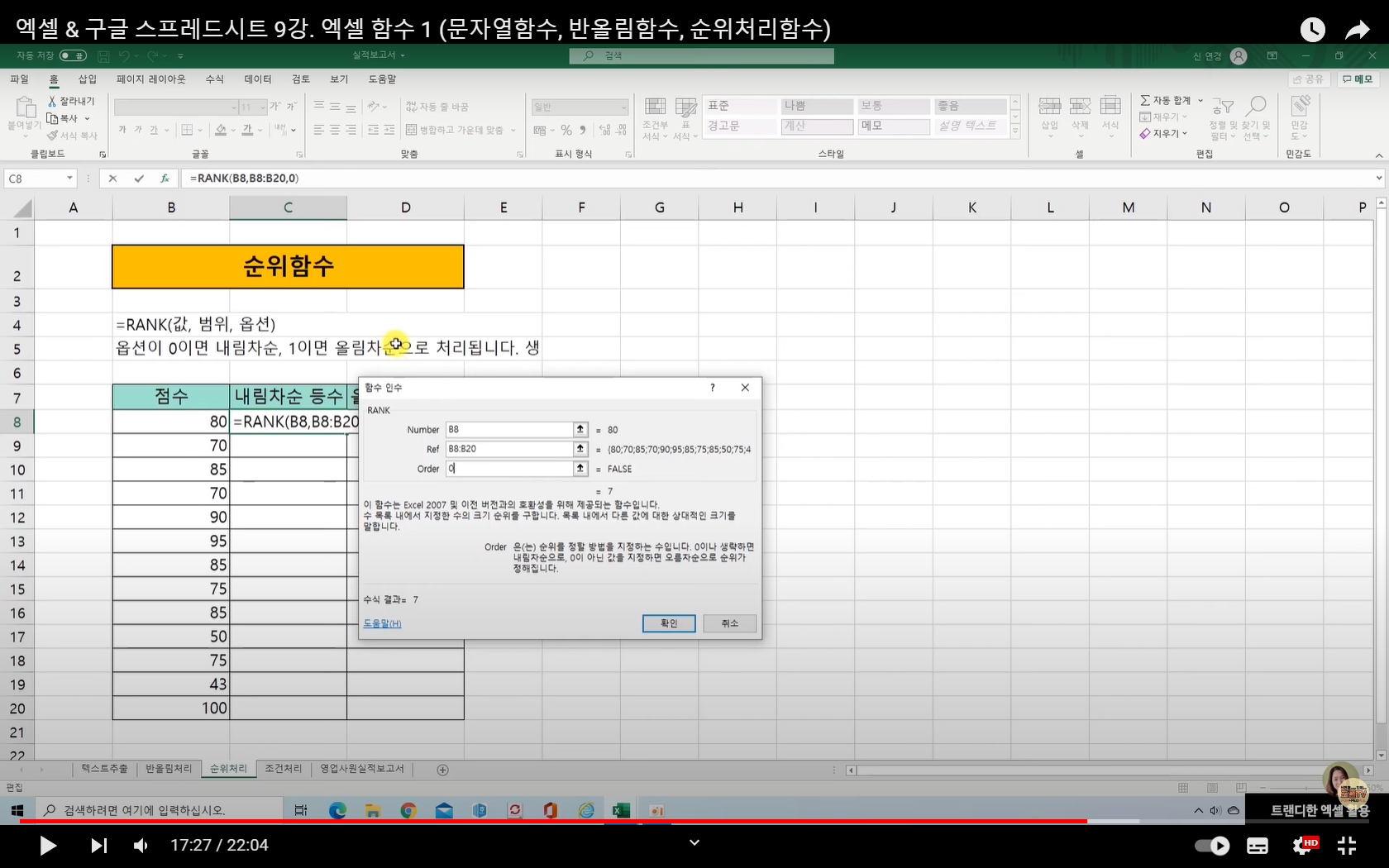Skip to the next video
Image resolution: width=1389 pixels, height=868 pixels.
(98, 845)
